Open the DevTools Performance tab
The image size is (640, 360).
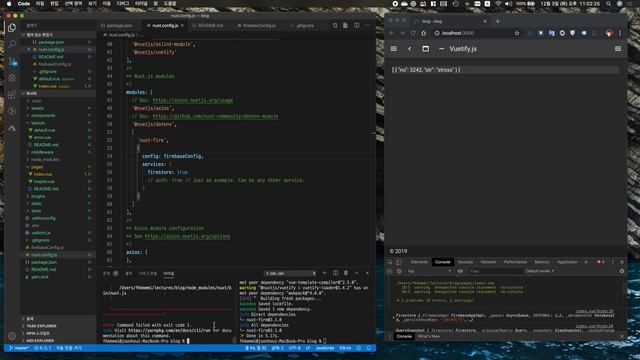pyautogui.click(x=515, y=262)
